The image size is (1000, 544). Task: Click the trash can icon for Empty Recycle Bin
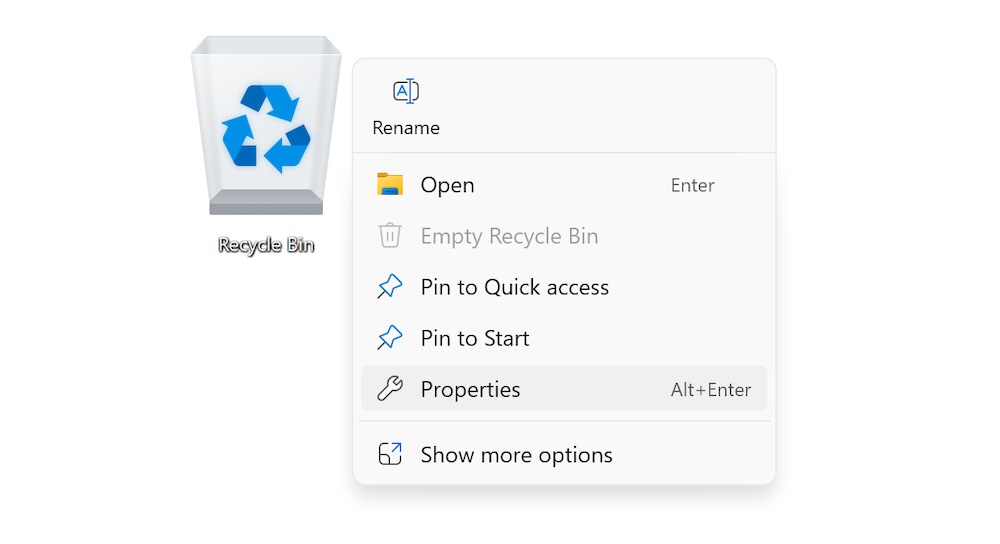pyautogui.click(x=389, y=236)
